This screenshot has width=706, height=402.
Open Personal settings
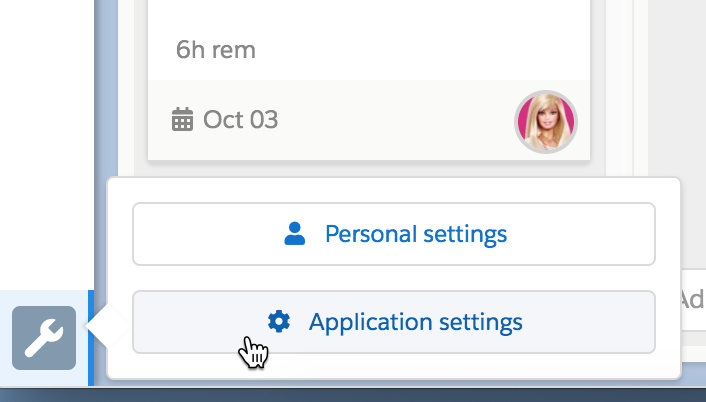point(393,235)
